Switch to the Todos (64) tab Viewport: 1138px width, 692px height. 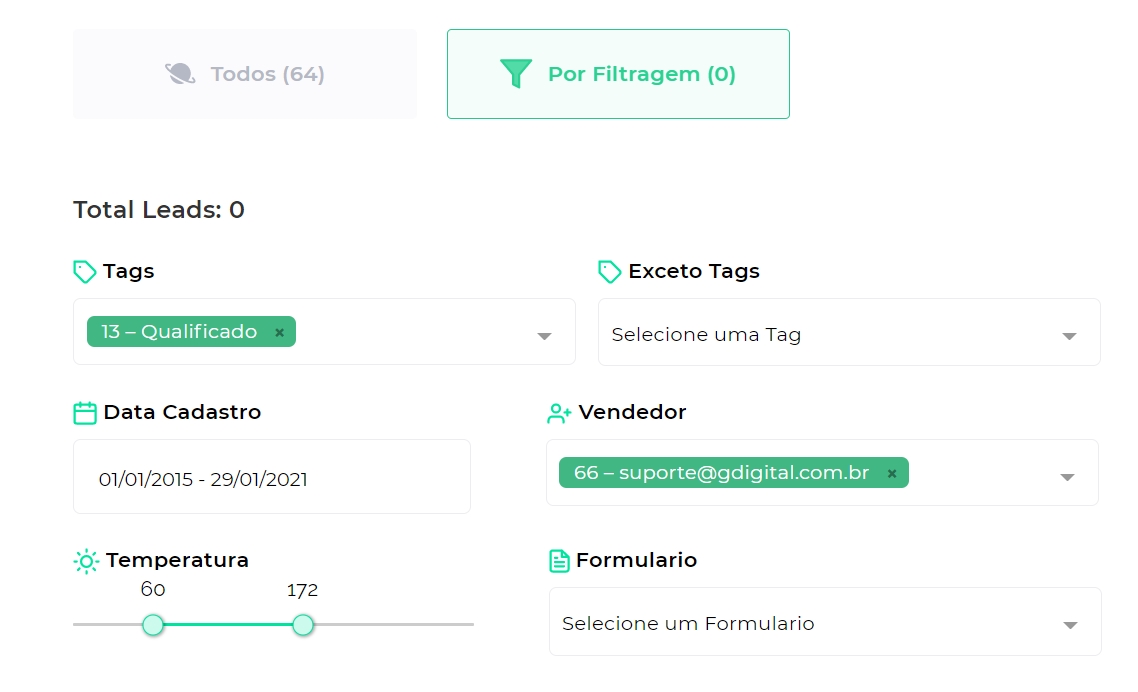(x=245, y=74)
